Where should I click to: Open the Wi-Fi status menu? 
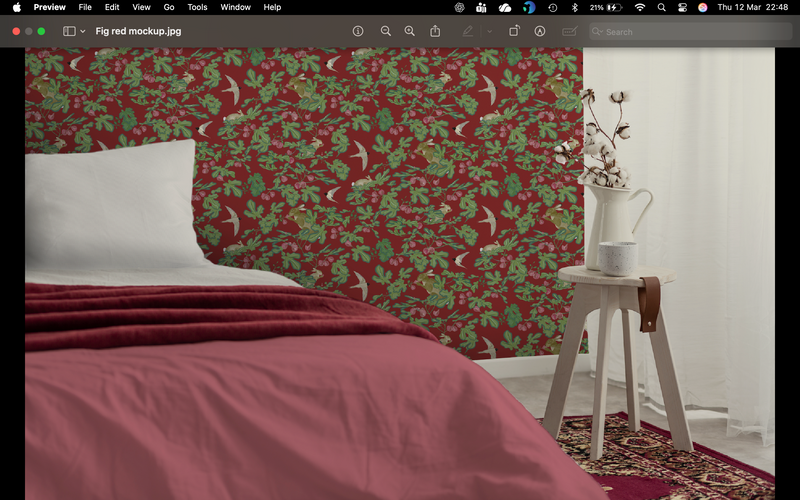pos(640,7)
